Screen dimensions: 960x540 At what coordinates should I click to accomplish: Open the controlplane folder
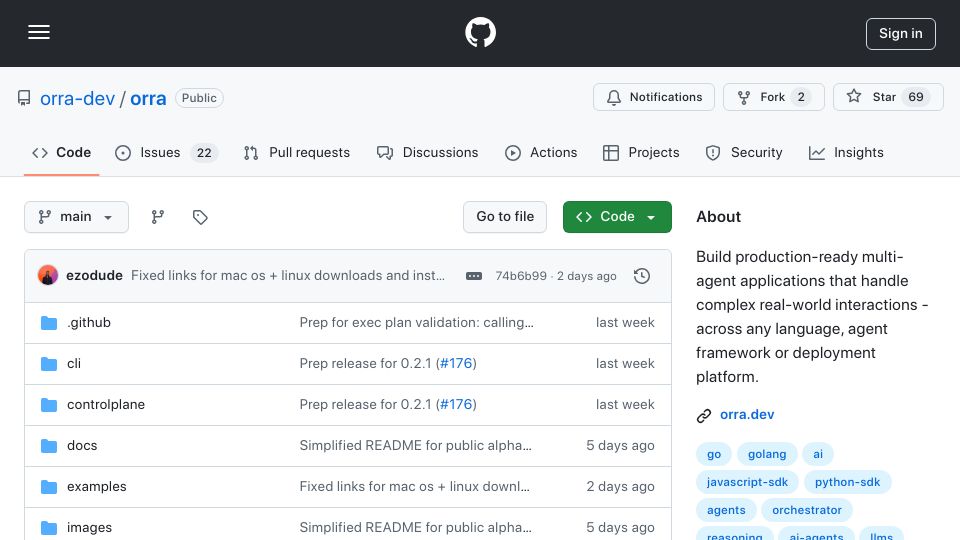(106, 405)
